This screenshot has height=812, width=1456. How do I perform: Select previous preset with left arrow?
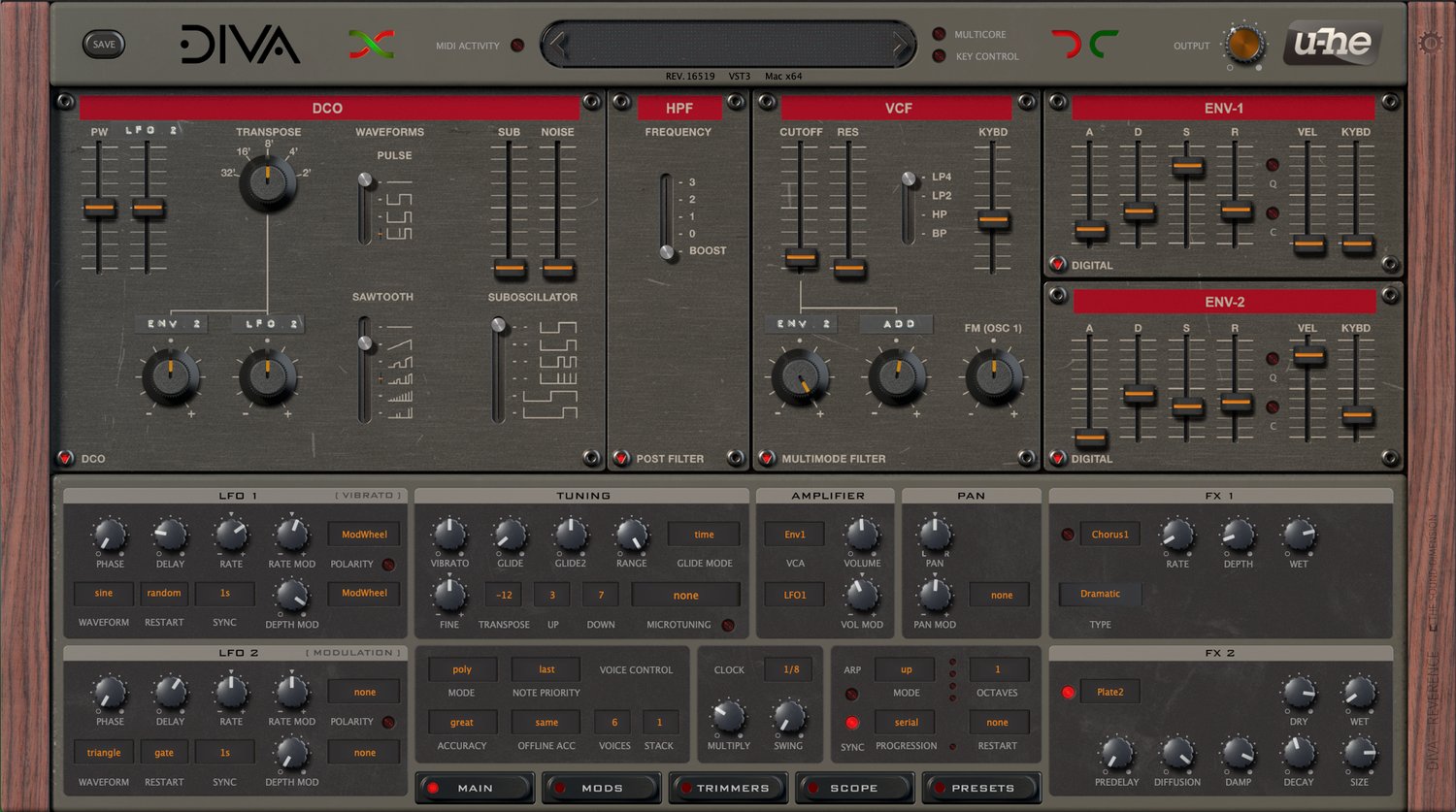[x=557, y=45]
